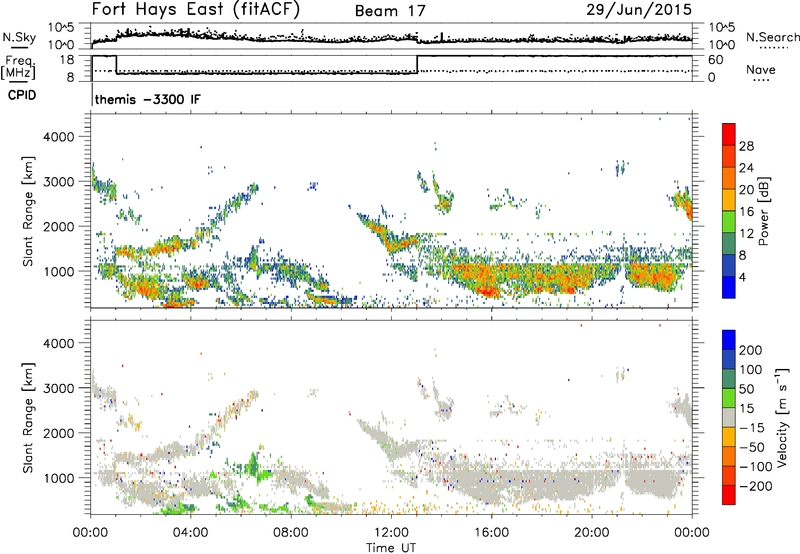Click the 'CPID' label
800x554 pixels.
coord(22,95)
